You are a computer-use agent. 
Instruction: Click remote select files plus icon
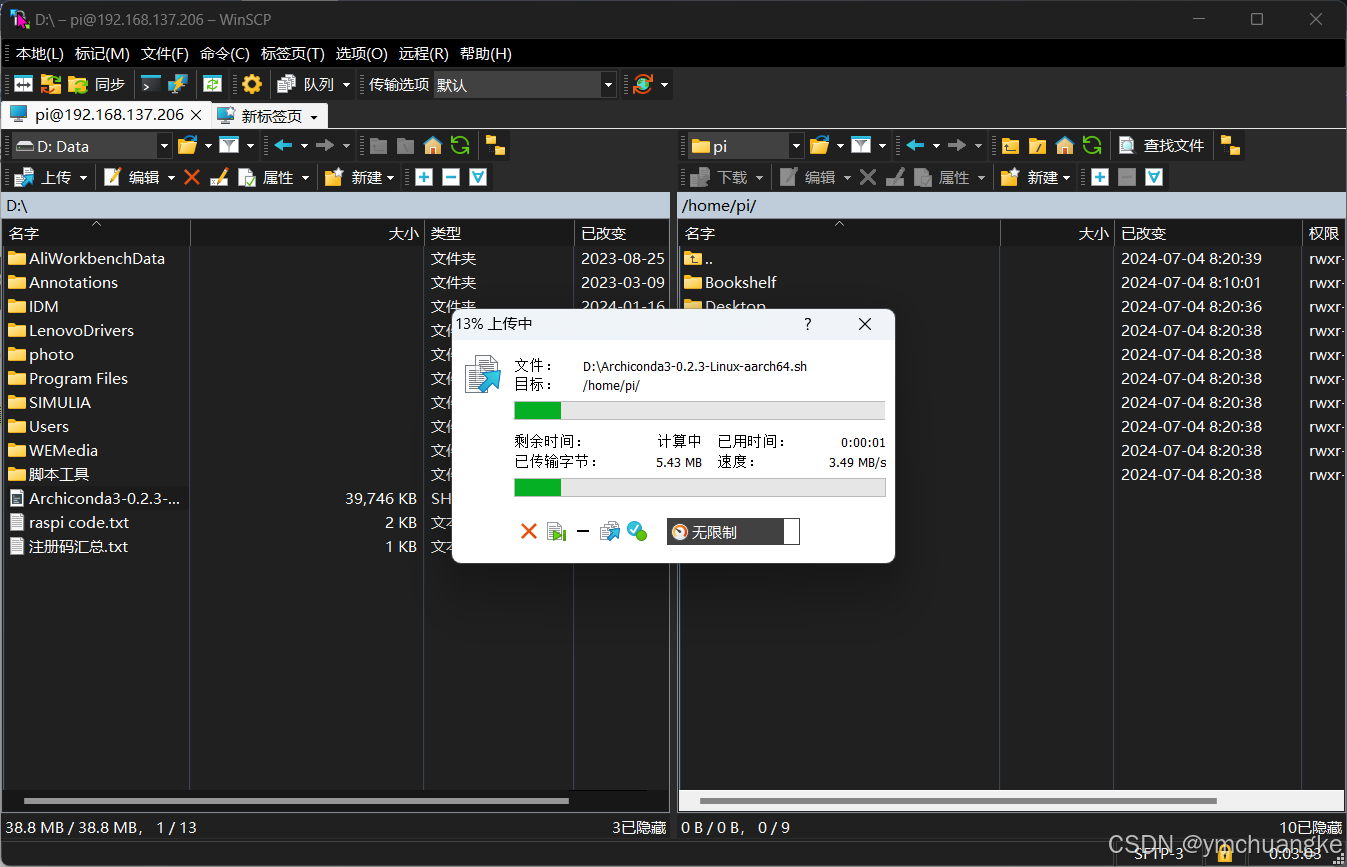coord(1100,177)
